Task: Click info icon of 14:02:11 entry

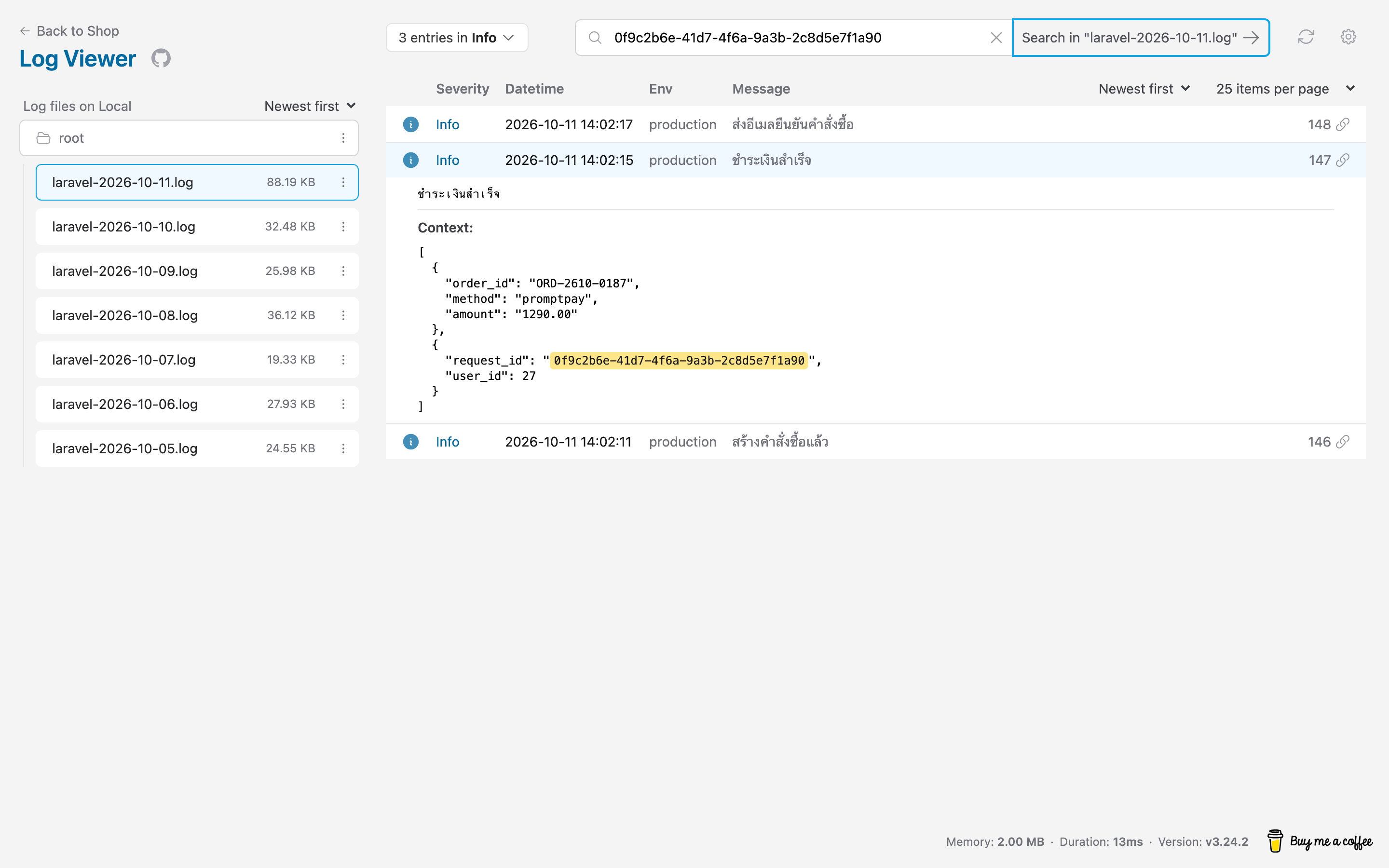Action: pyautogui.click(x=410, y=441)
